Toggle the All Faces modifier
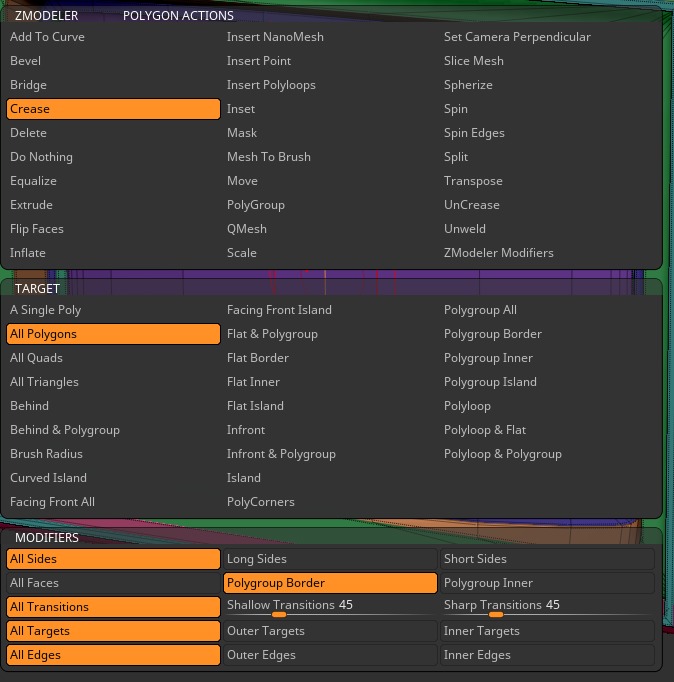The height and width of the screenshot is (682, 674). point(113,583)
